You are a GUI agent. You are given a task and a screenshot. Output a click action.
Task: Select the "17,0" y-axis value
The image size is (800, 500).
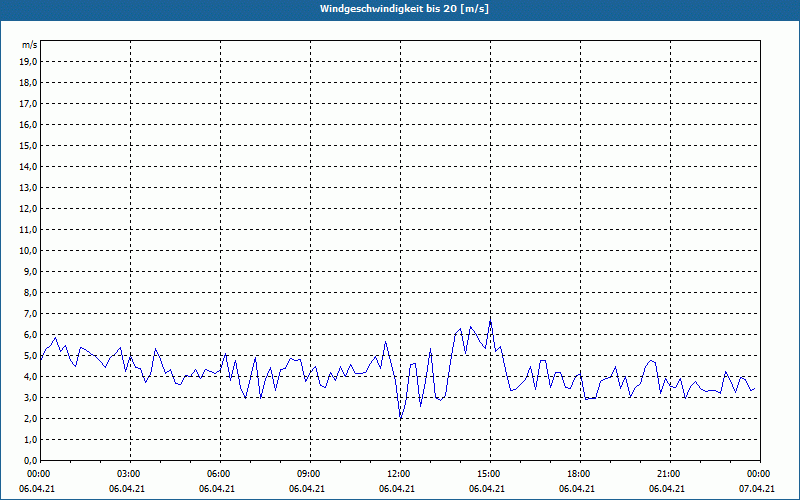29,104
